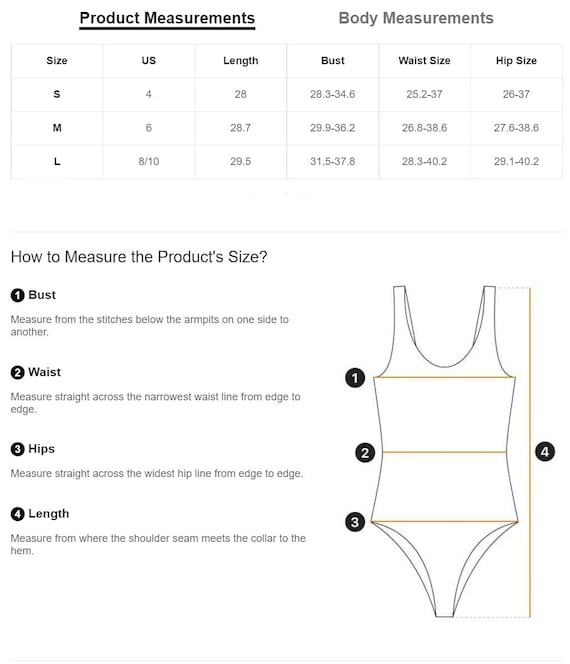
Task: Click the US size 8/10 cell
Action: 149,161
